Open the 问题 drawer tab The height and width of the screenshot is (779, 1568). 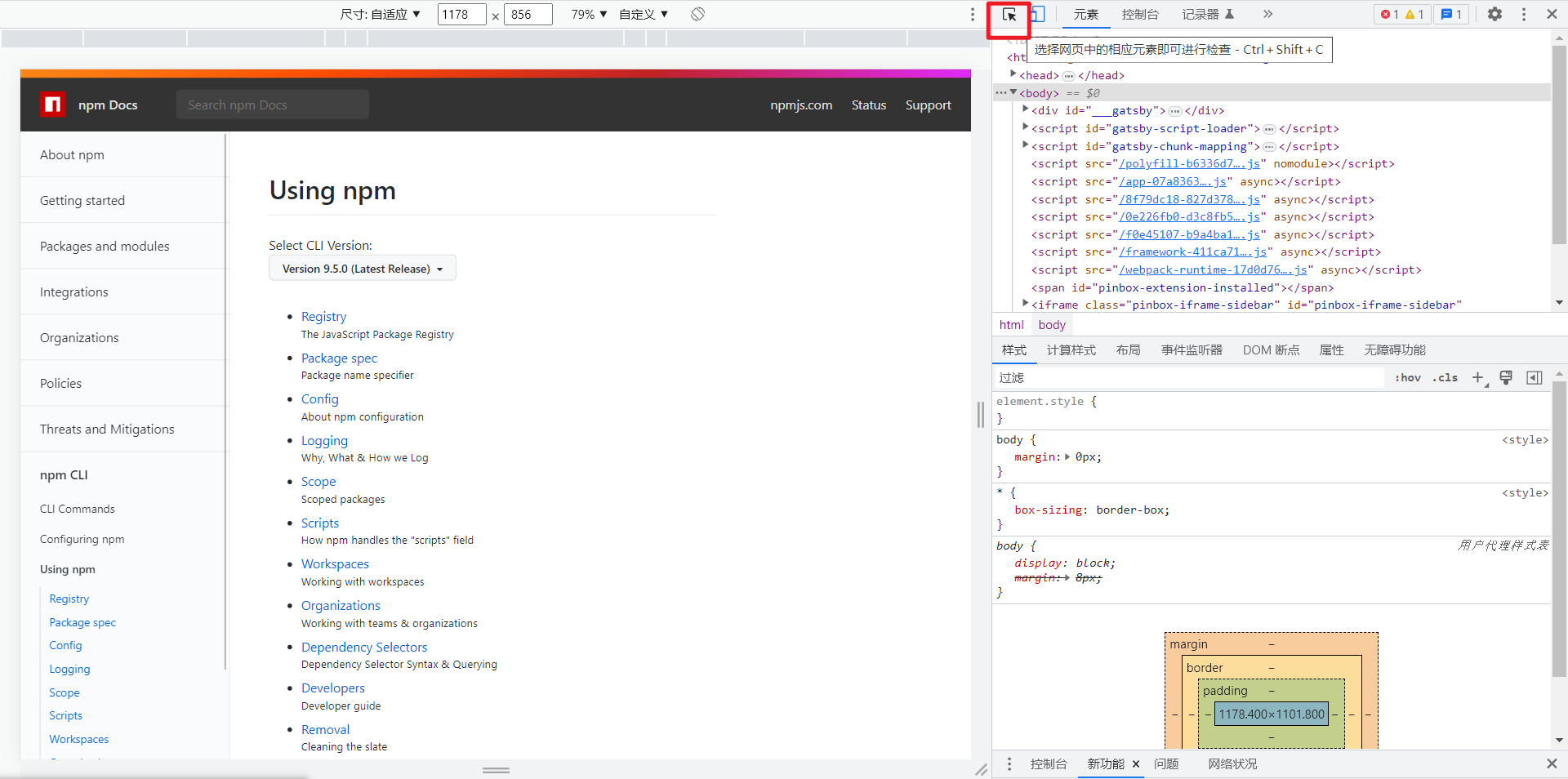pos(1166,763)
